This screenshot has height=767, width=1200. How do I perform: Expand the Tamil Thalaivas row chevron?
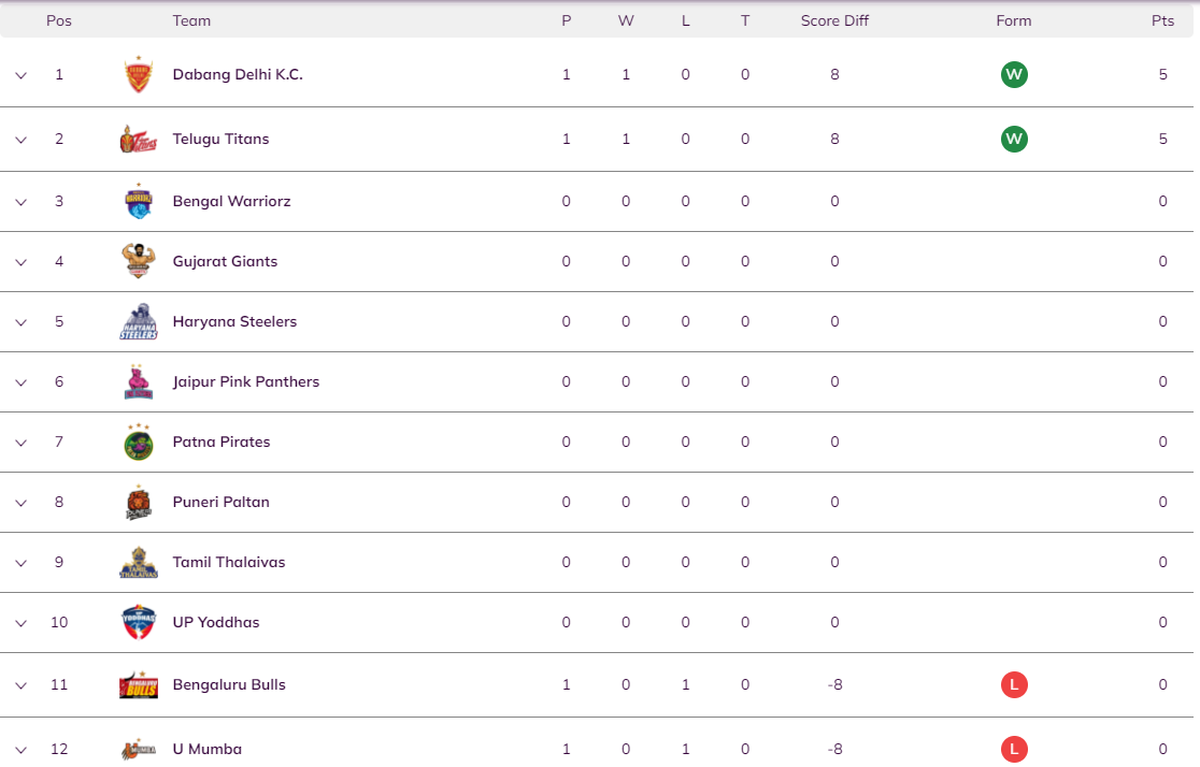tap(21, 562)
